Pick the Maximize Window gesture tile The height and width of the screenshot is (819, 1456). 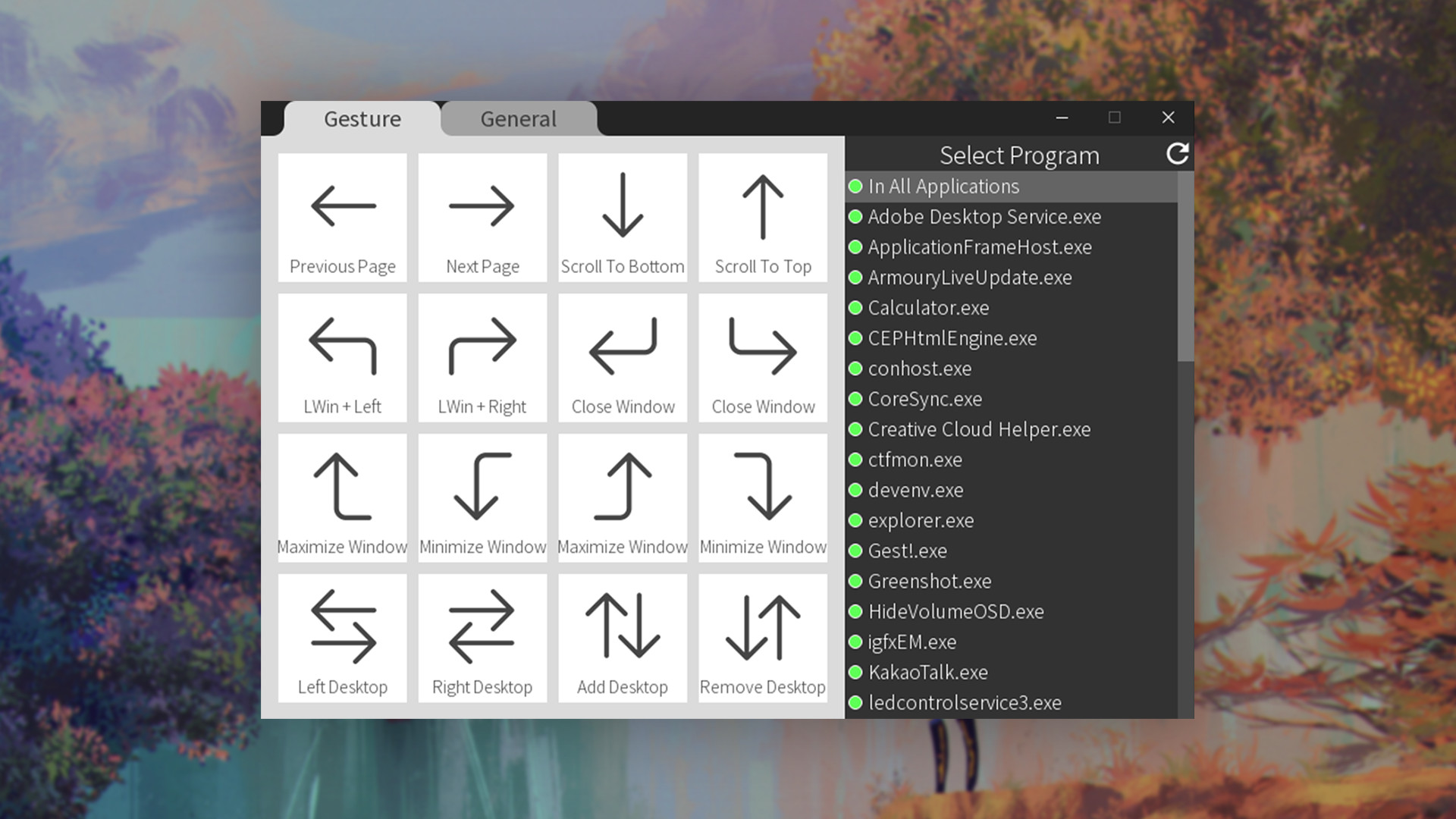(342, 497)
